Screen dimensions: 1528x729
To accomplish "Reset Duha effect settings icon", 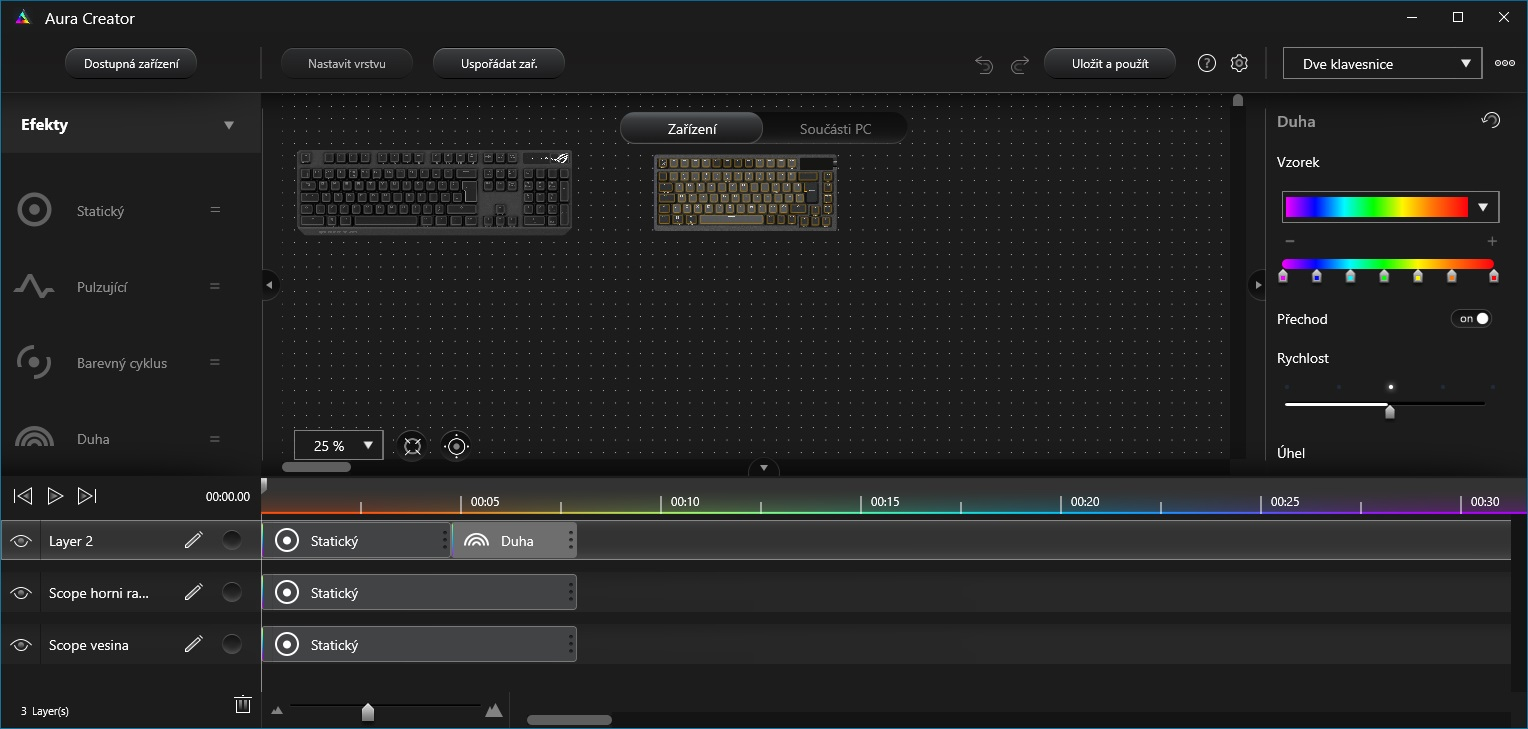I will [x=1490, y=120].
